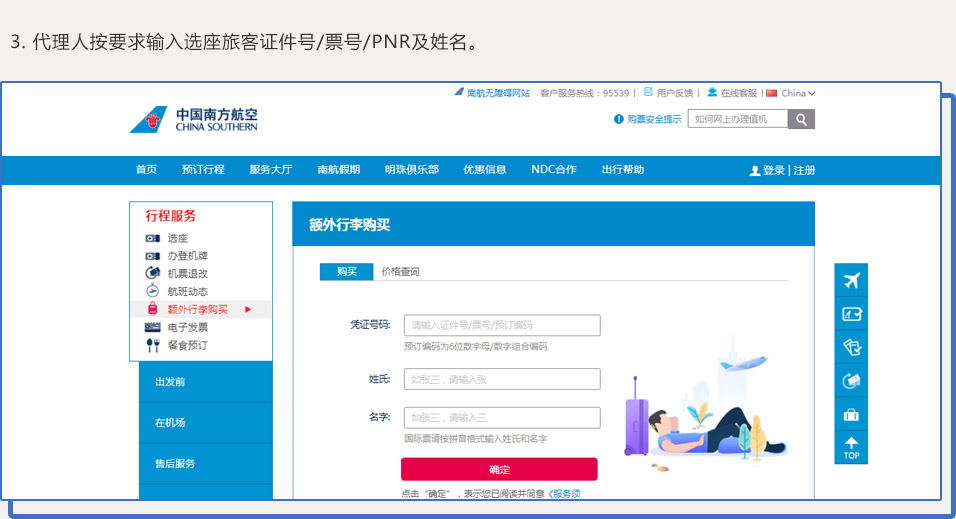Click the 在线客服 online service link
This screenshot has width=956, height=519.
coord(738,93)
